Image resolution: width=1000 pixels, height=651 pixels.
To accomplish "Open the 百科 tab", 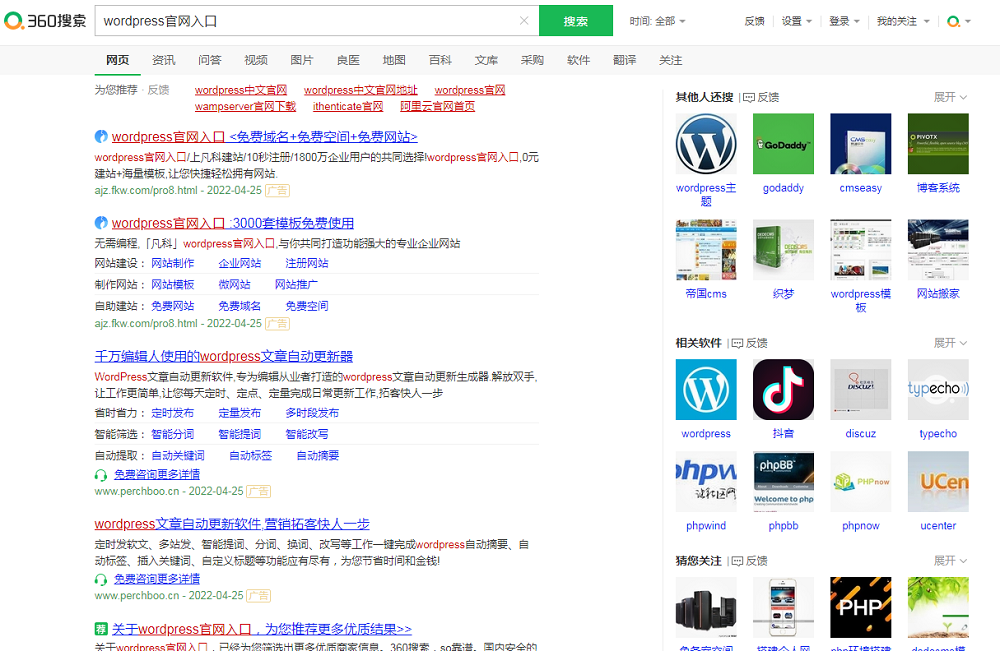I will (x=440, y=60).
